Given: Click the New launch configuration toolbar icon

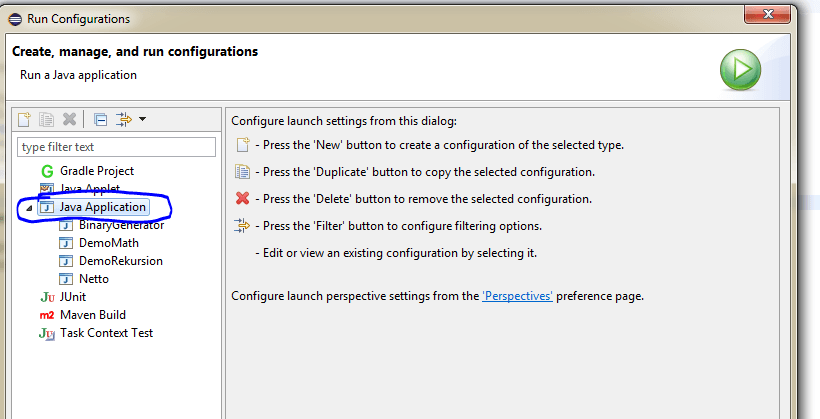Looking at the screenshot, I should 24,120.
